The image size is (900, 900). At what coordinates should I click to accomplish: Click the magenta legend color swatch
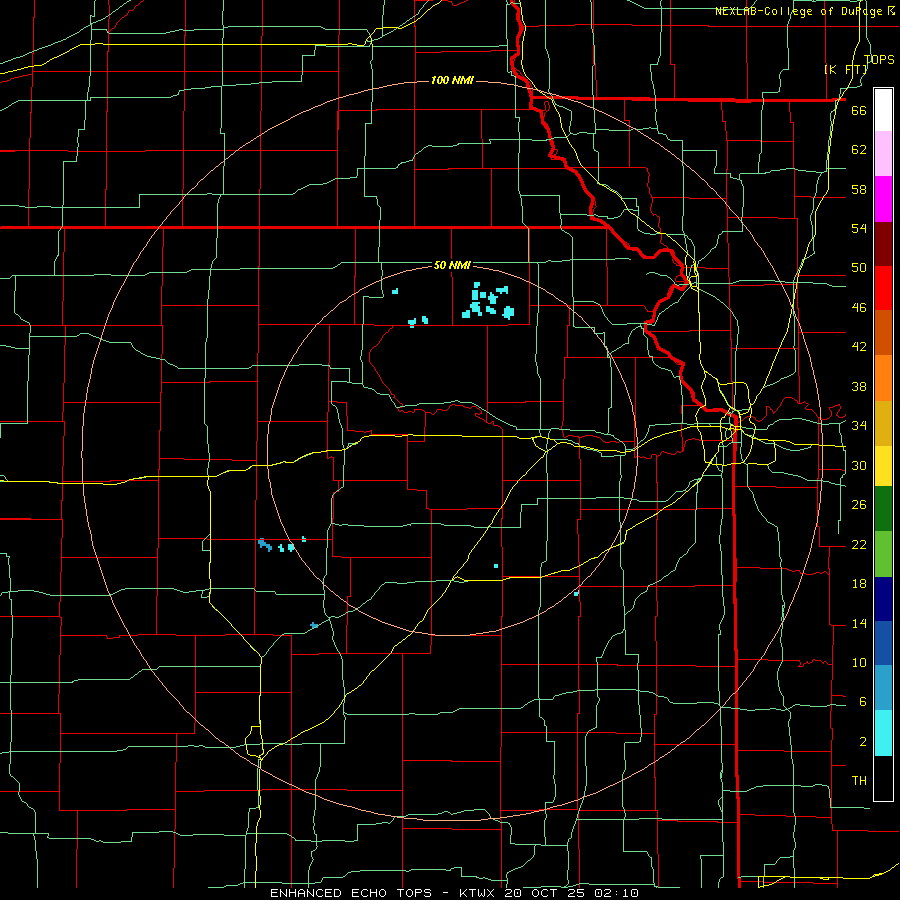883,199
